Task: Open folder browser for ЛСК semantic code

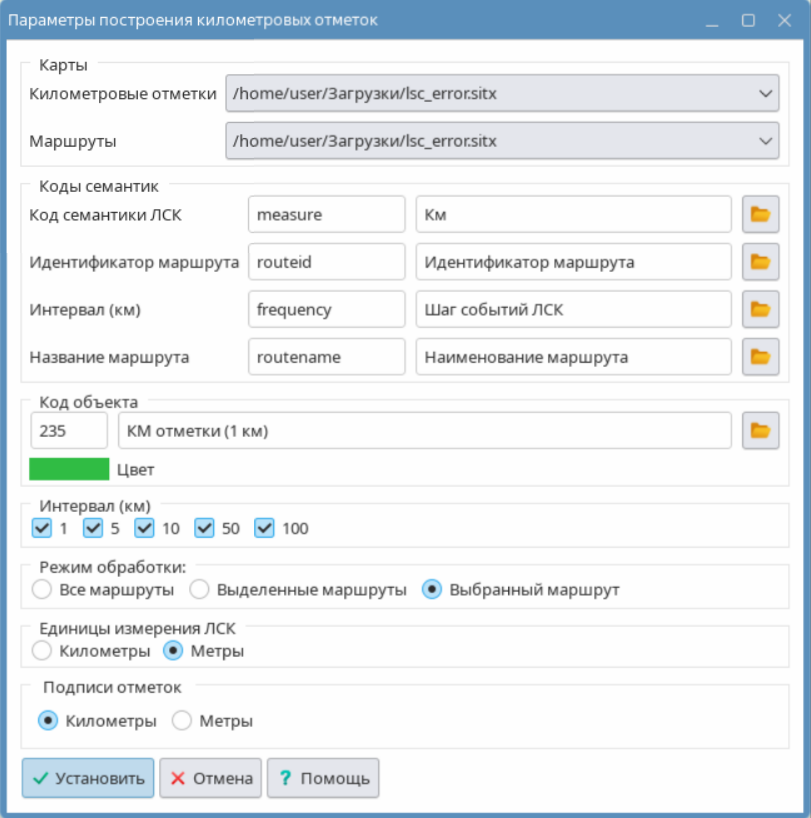Action: click(x=760, y=215)
